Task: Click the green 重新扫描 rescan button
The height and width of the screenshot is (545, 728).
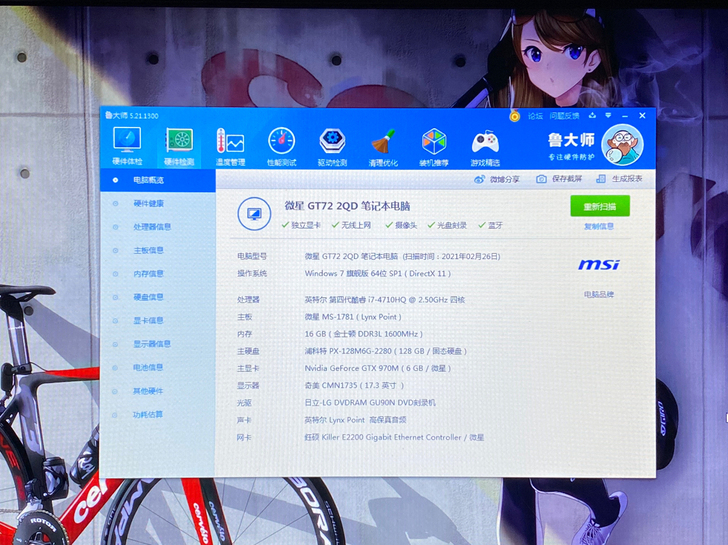Action: (600, 206)
